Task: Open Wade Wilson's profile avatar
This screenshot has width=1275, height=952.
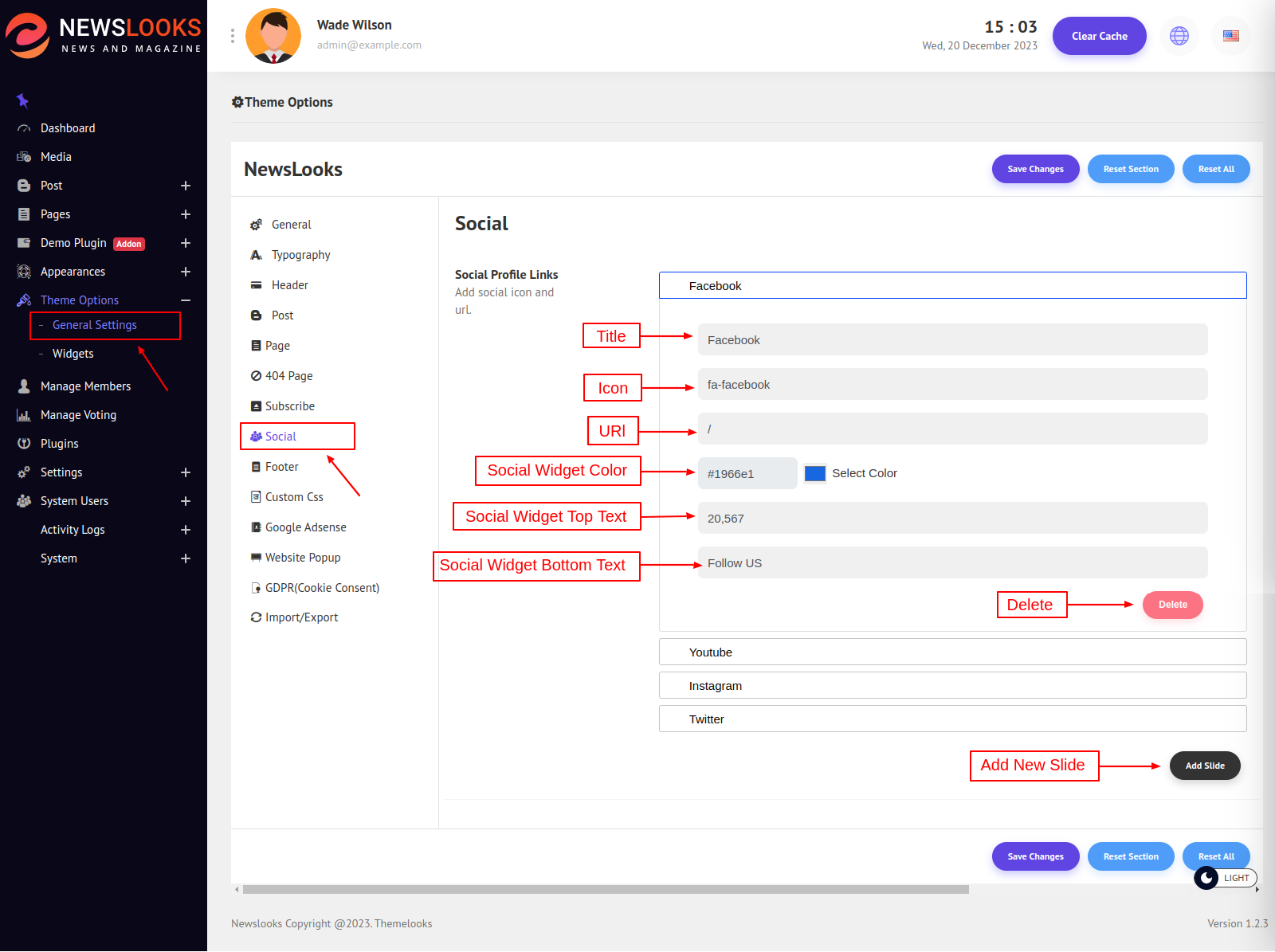Action: point(273,36)
